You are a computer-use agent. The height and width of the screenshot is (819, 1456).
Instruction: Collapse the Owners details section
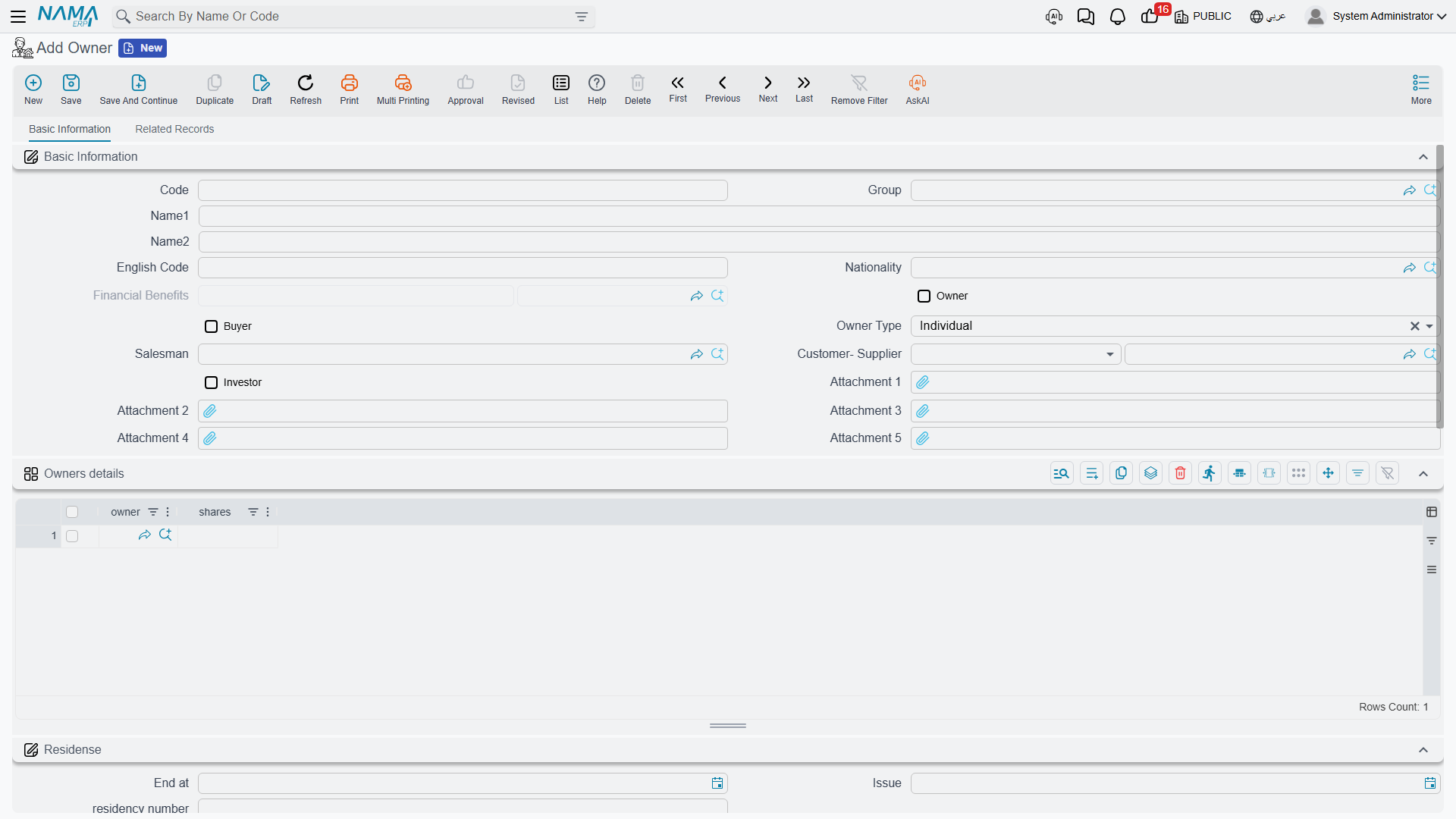click(1423, 474)
